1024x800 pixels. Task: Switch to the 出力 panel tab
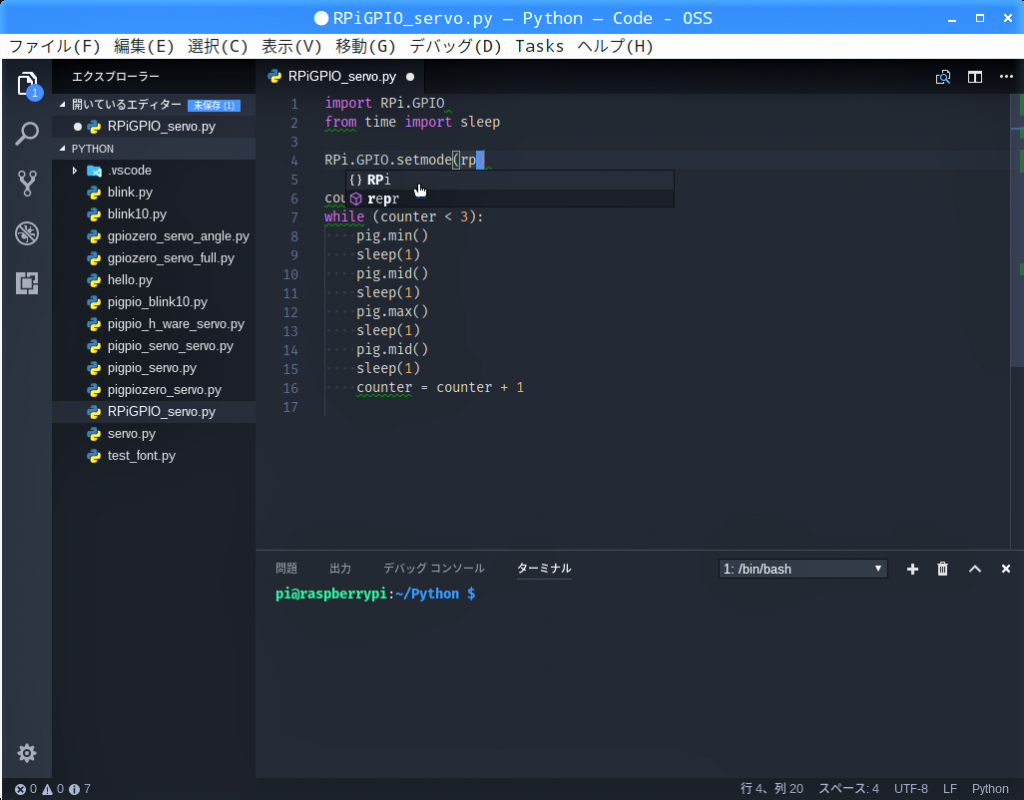[x=340, y=568]
